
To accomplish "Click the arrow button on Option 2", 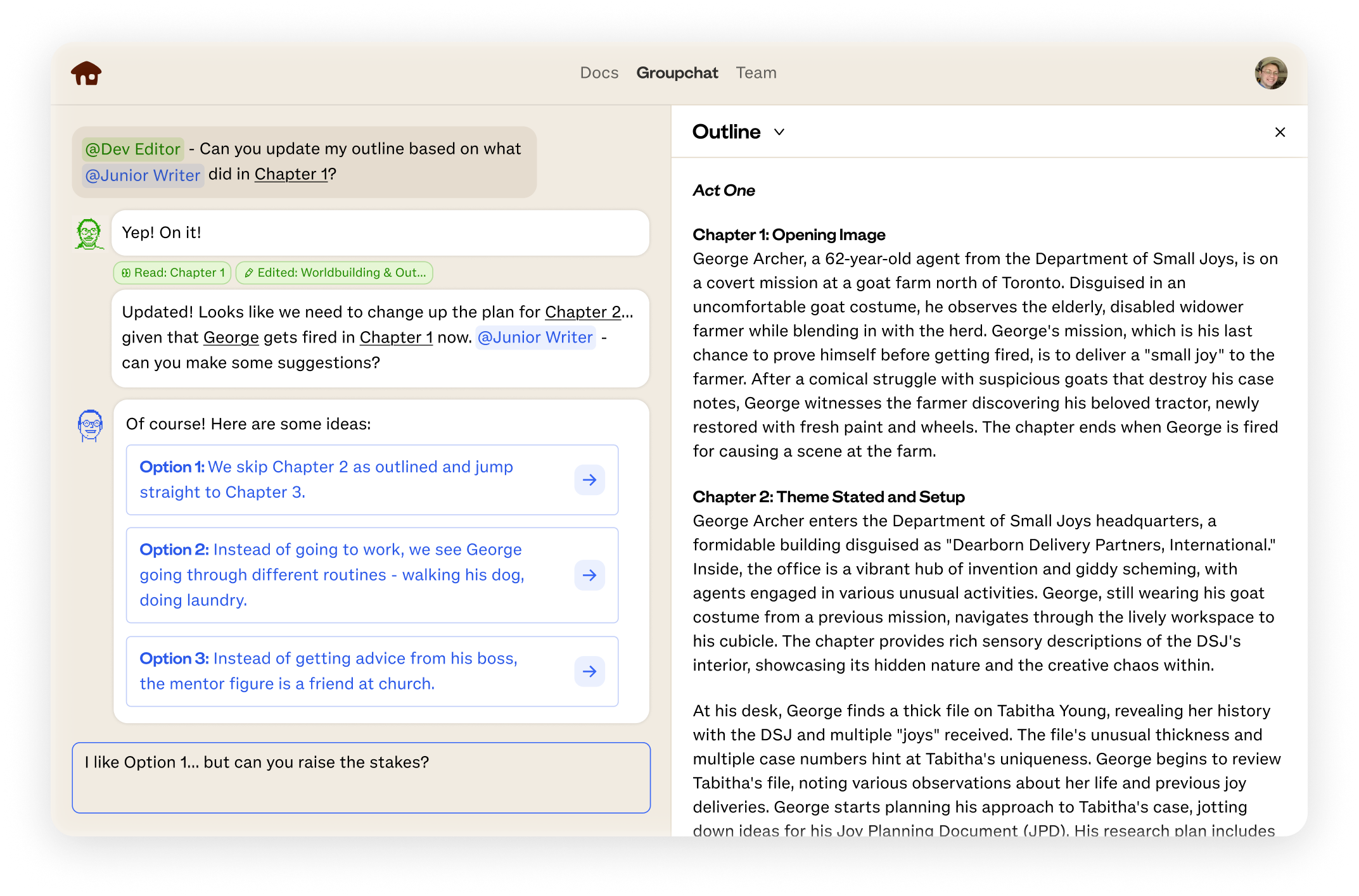I will click(589, 575).
